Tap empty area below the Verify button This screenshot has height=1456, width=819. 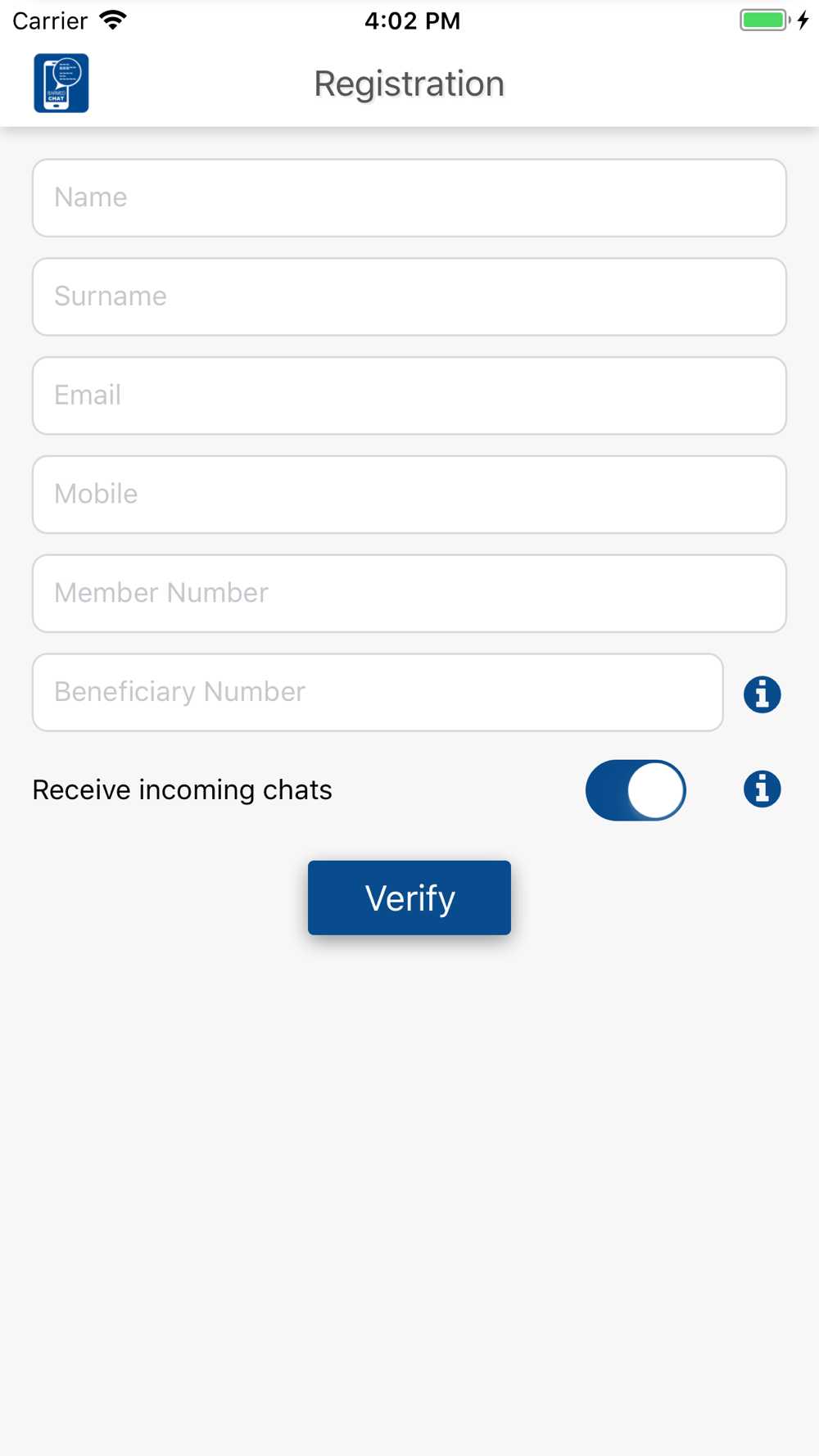[x=409, y=1187]
